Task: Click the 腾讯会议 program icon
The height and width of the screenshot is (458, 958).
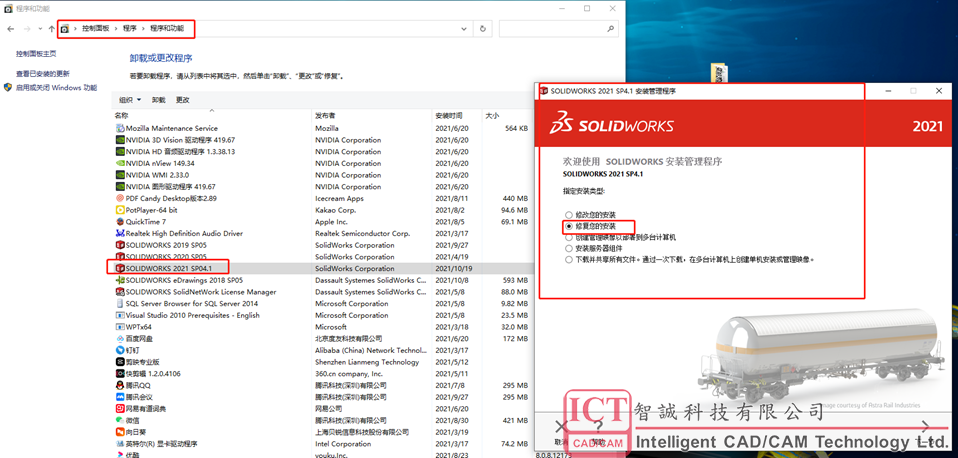Action: 120,397
